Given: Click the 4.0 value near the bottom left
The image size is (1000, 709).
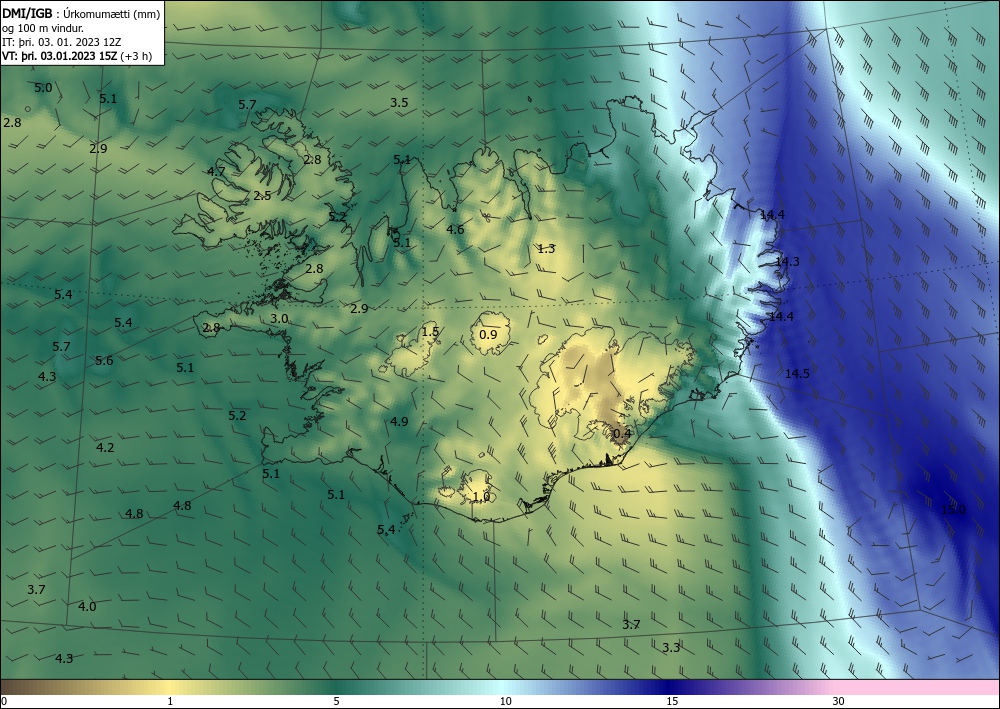Looking at the screenshot, I should pos(87,606).
